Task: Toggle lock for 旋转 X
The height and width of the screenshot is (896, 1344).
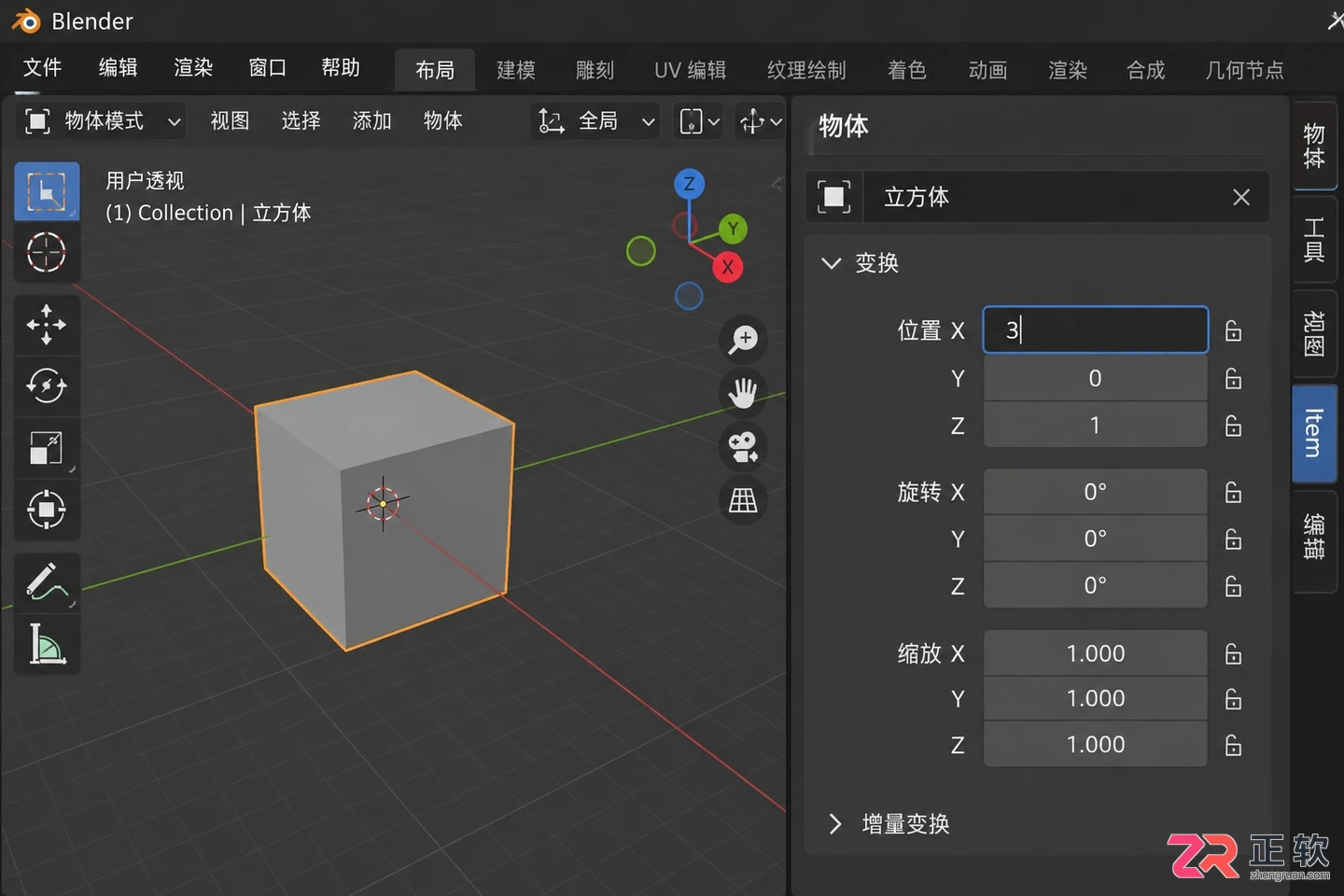Action: (1233, 492)
